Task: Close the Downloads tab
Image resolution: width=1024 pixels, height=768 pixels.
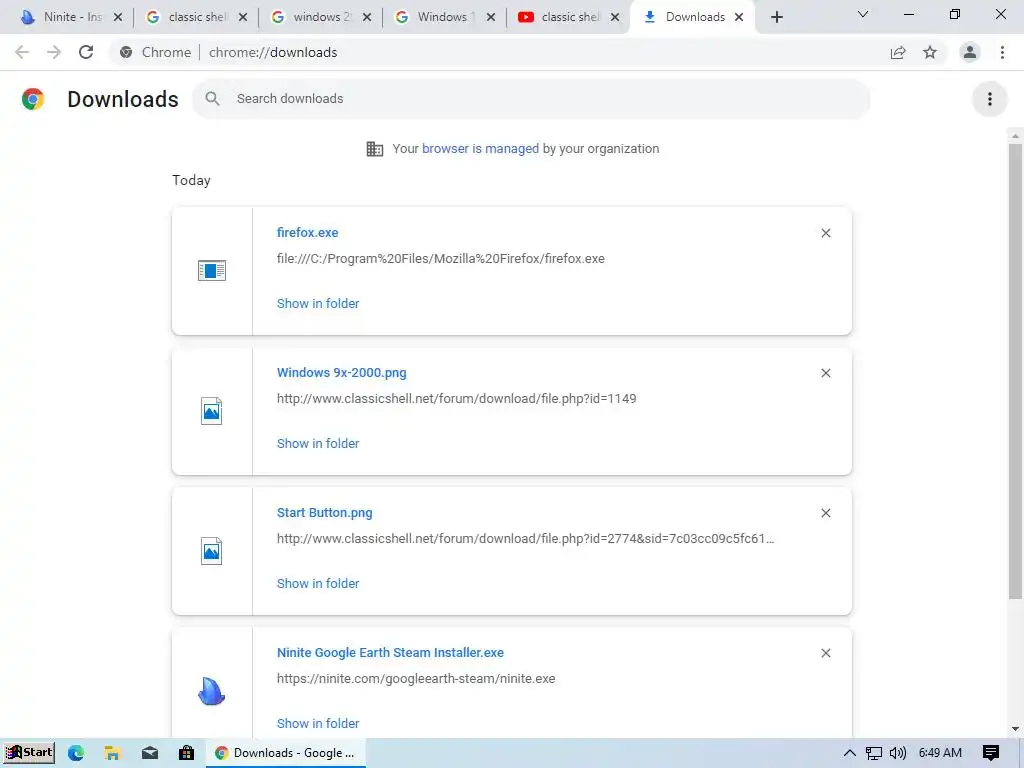Action: click(739, 17)
